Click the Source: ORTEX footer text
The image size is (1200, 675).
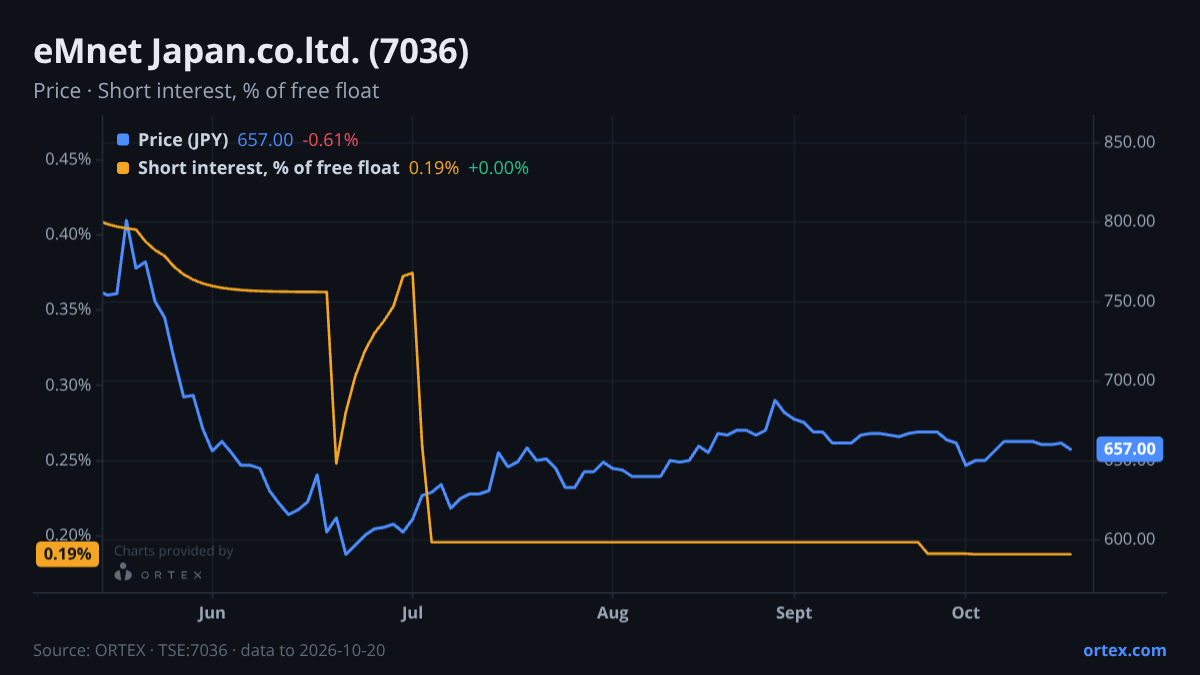click(x=209, y=650)
